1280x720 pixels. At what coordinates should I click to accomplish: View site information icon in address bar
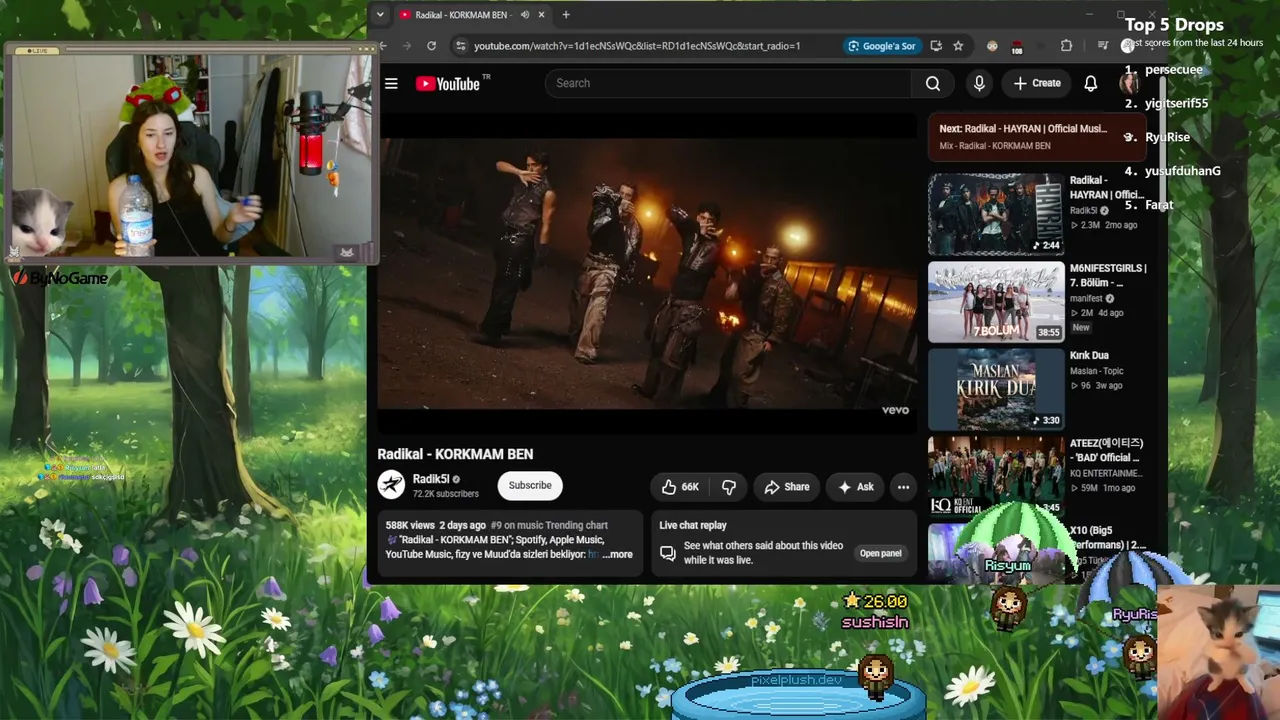tap(460, 46)
